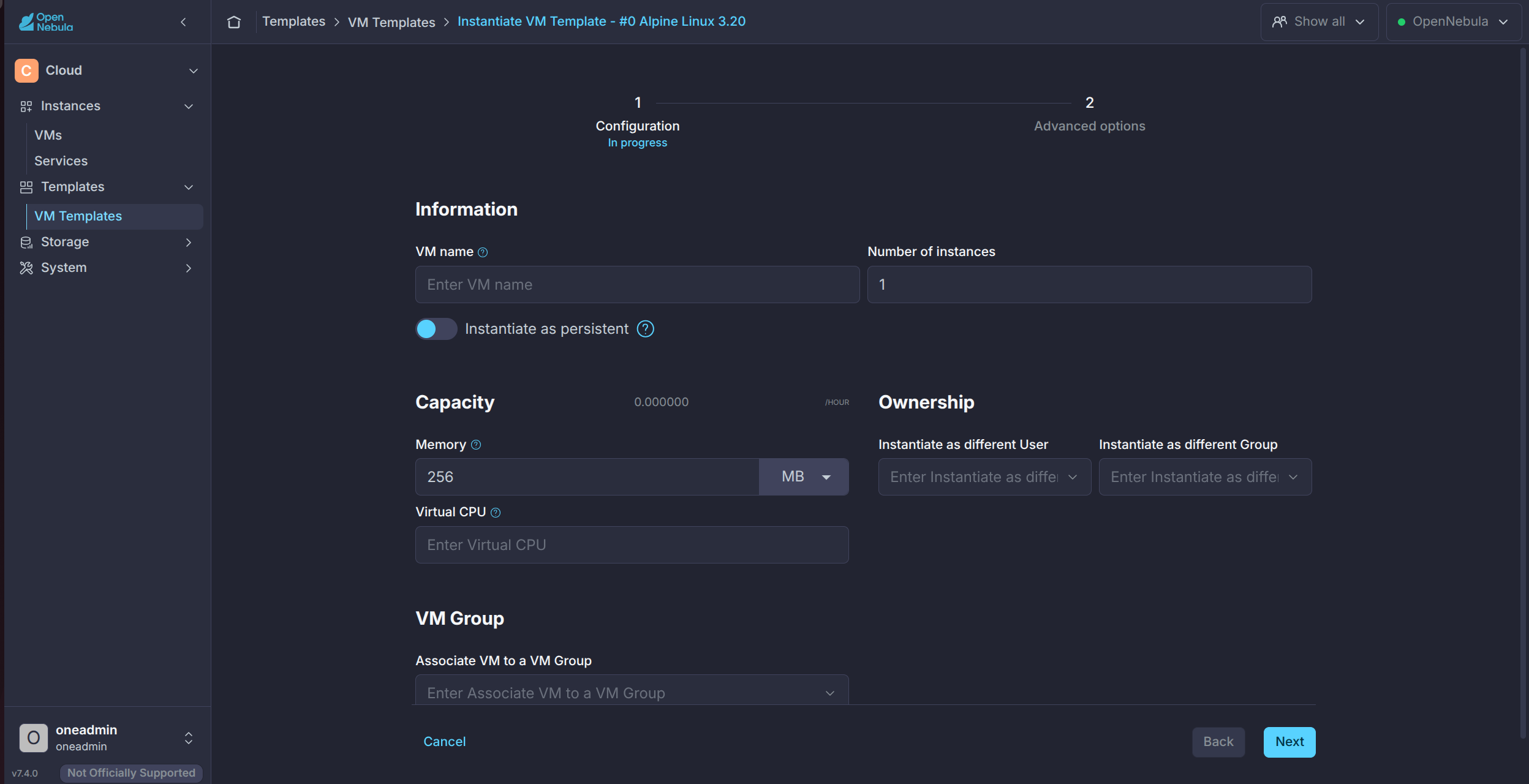Open Instantiate as different User dropdown
The image size is (1529, 784).
tap(984, 477)
